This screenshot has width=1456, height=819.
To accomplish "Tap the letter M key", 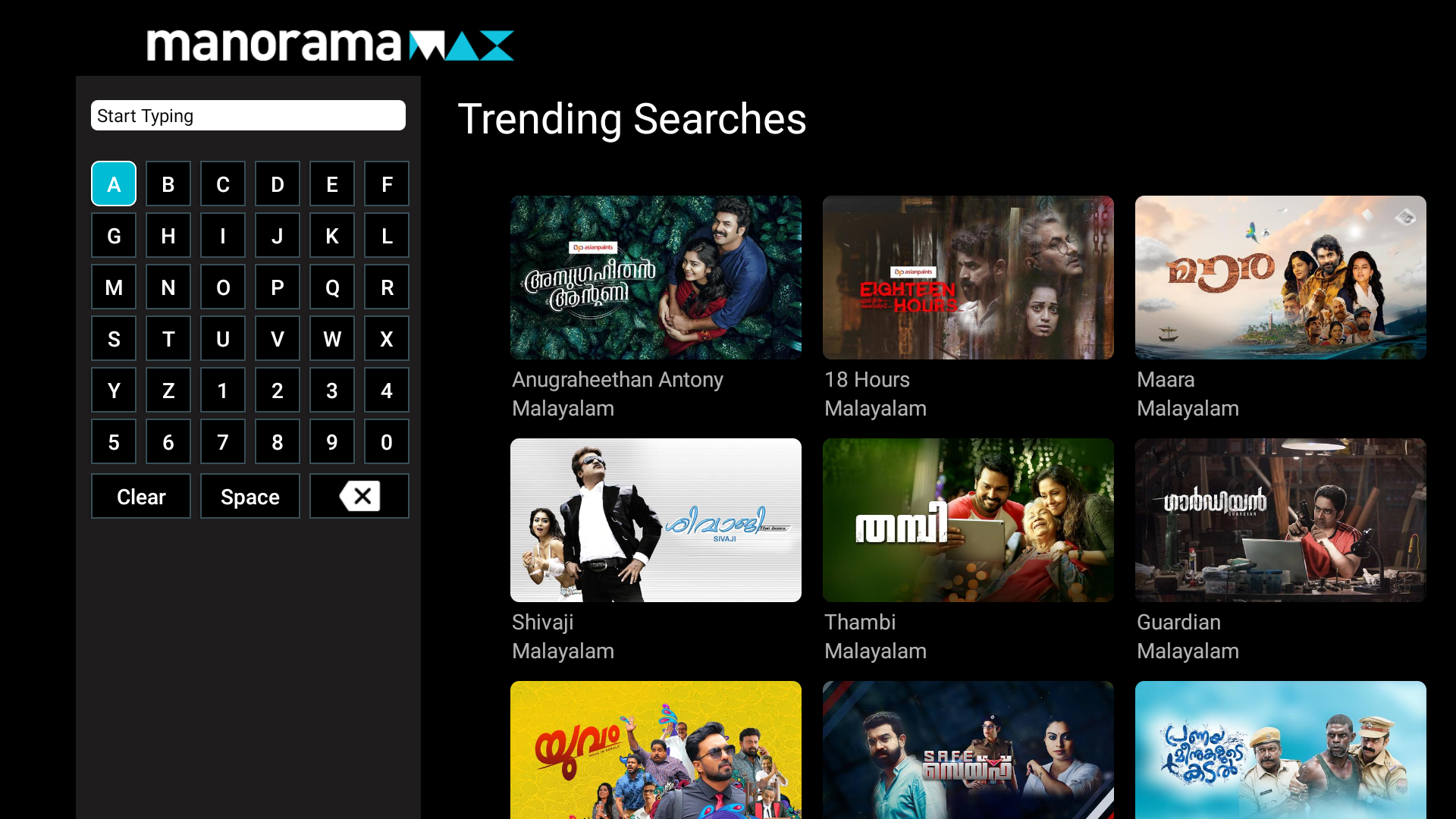I will coord(114,287).
